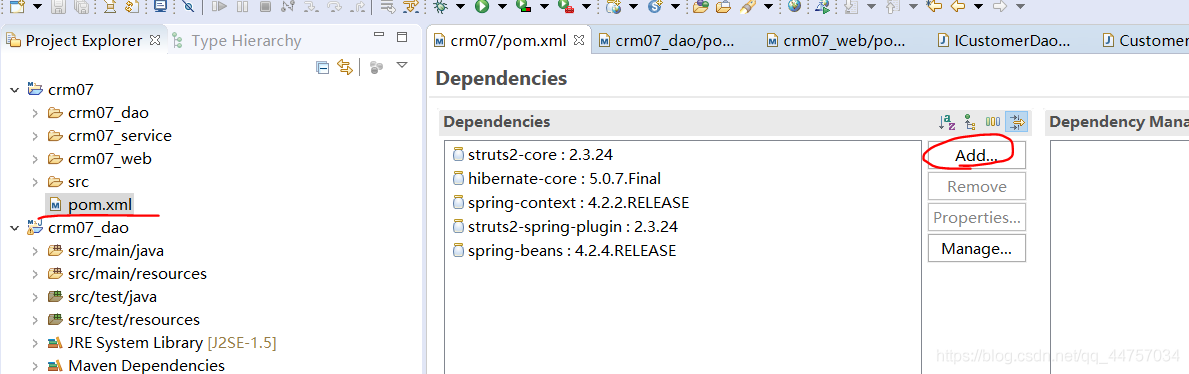The image size is (1189, 374).
Task: Maximize the Project Explorer view
Action: click(402, 37)
